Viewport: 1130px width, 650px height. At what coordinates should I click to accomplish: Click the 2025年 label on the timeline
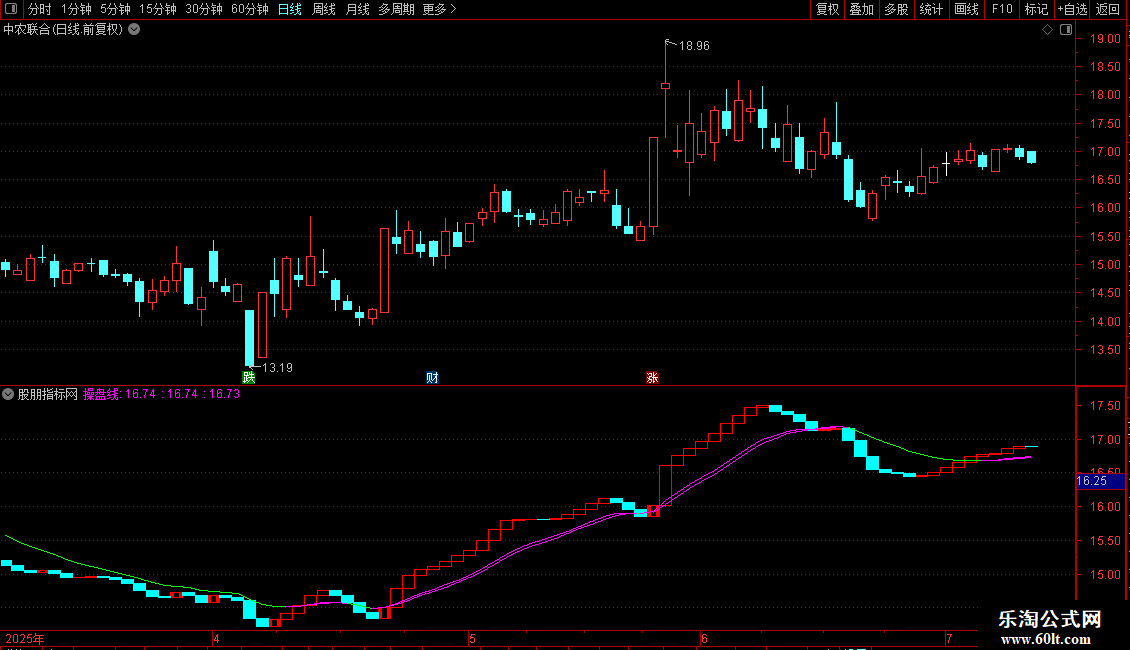pyautogui.click(x=25, y=638)
